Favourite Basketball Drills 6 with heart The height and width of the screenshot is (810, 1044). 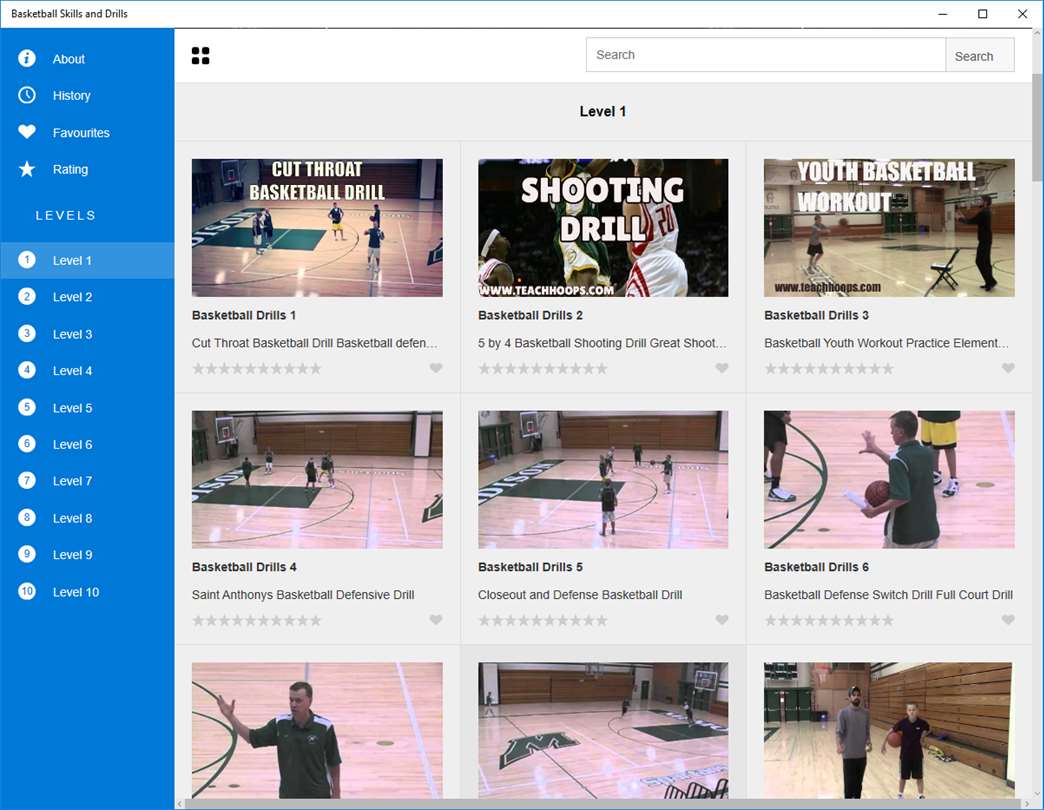(x=1008, y=620)
